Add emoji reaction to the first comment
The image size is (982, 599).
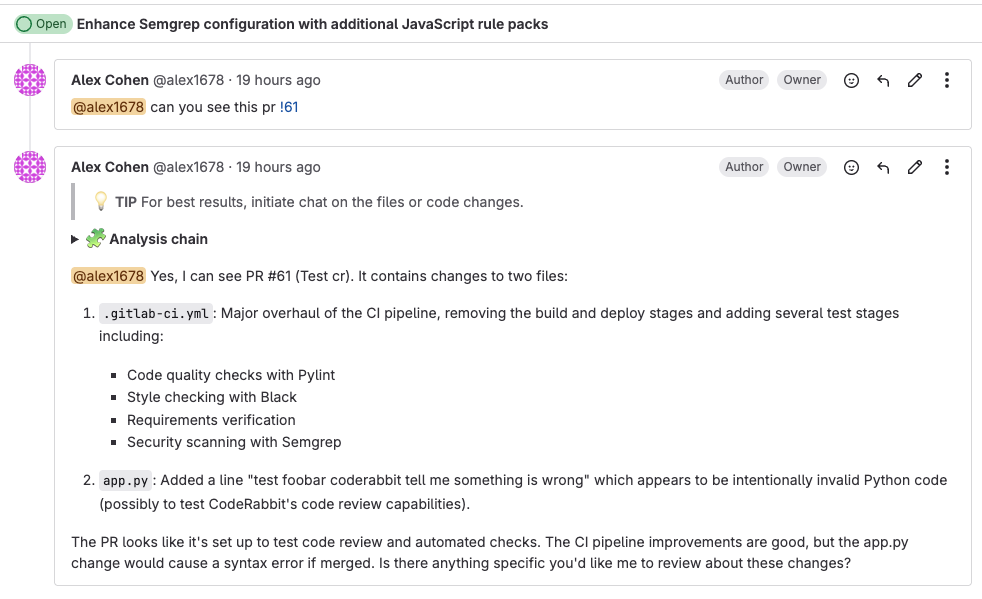pyautogui.click(x=851, y=80)
